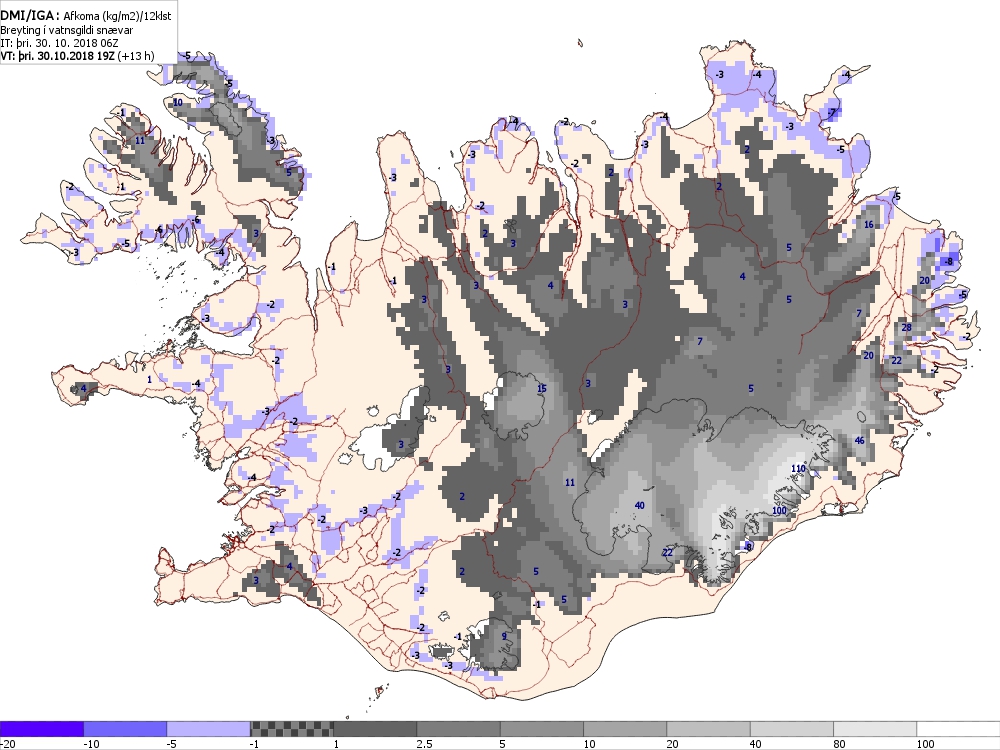Click the medium purple legend swatch for -10 to -5
Viewport: 1000px width, 750px height.
click(x=125, y=729)
